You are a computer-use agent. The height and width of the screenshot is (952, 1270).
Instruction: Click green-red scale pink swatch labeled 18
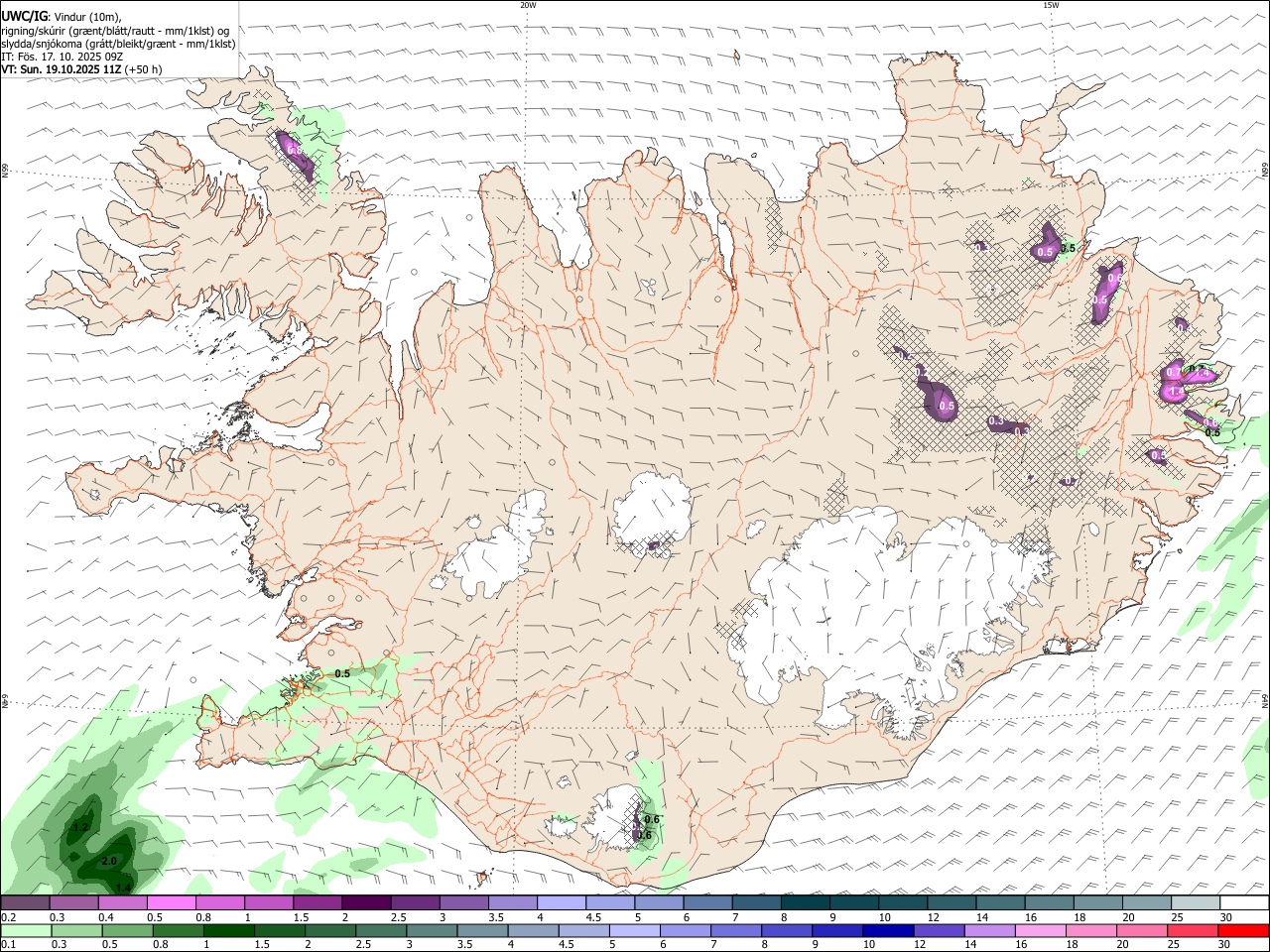pyautogui.click(x=1092, y=931)
